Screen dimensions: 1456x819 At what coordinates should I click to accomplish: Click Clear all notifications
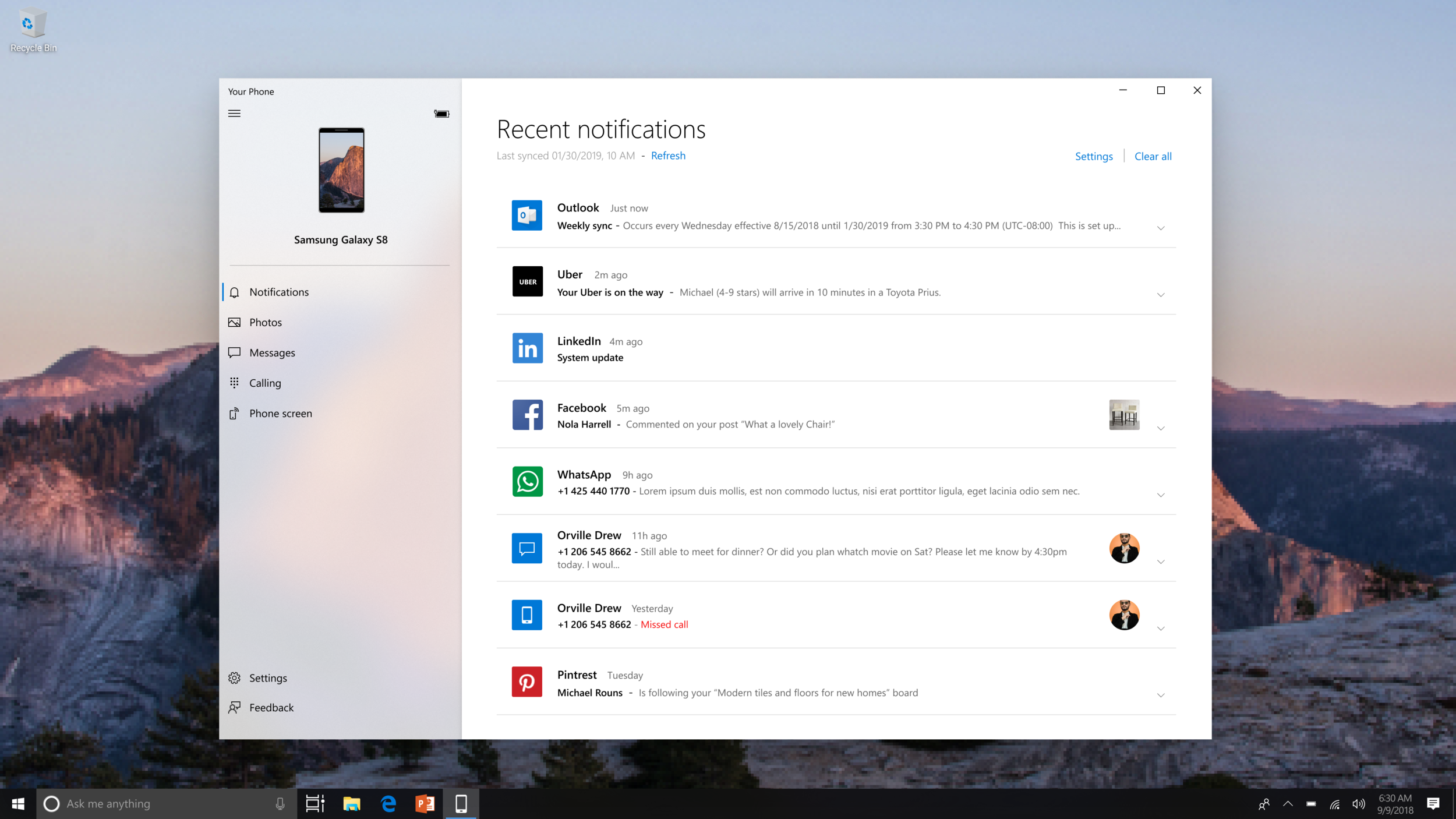click(1153, 156)
